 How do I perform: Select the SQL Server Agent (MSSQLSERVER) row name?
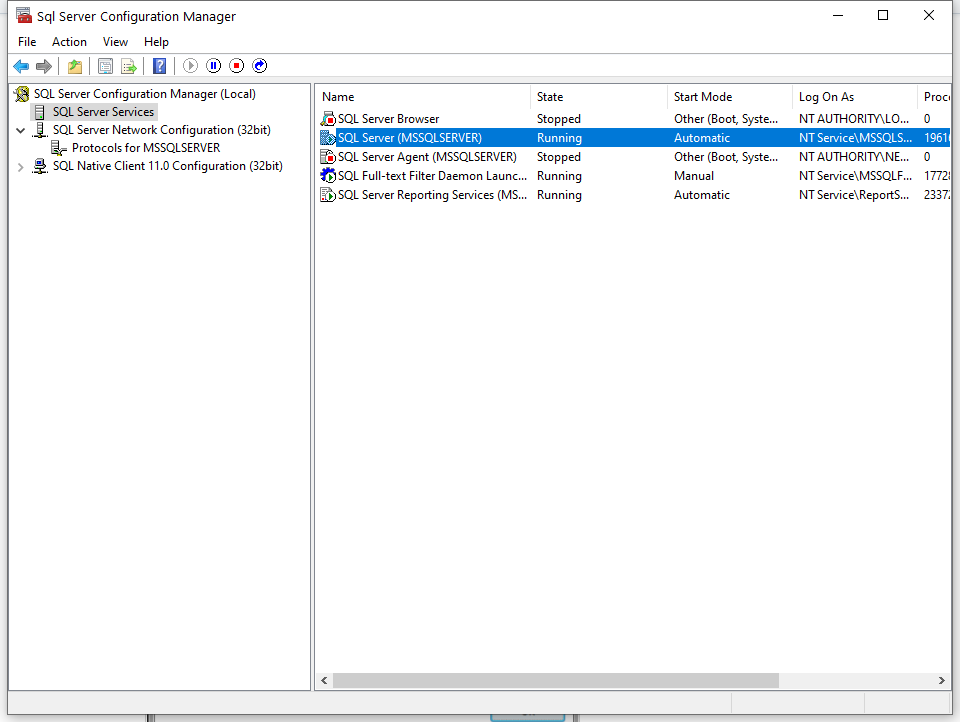[x=427, y=157]
